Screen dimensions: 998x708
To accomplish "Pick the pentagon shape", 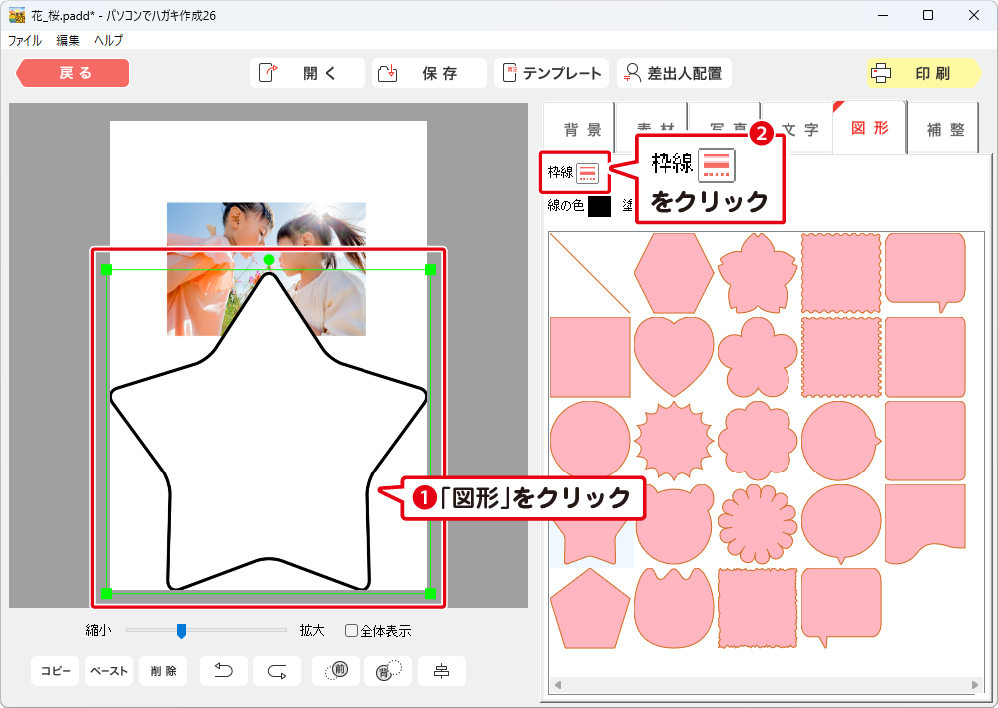I will [x=589, y=607].
